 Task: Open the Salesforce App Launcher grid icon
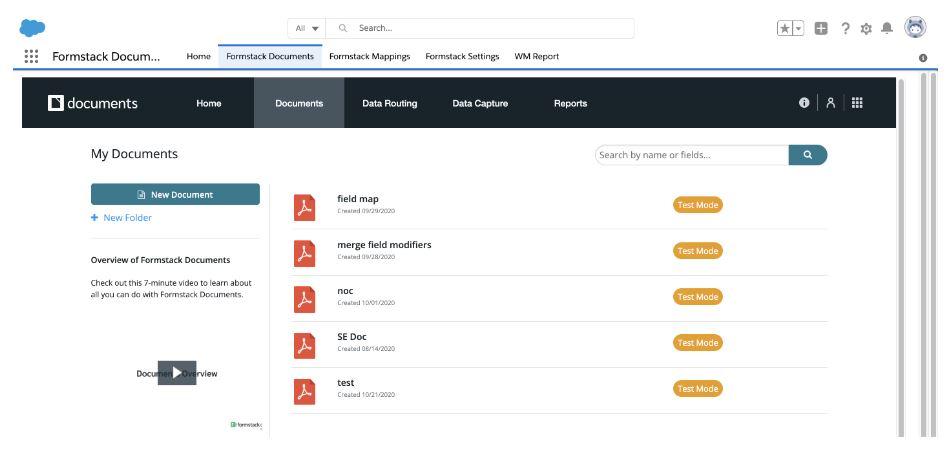30,57
